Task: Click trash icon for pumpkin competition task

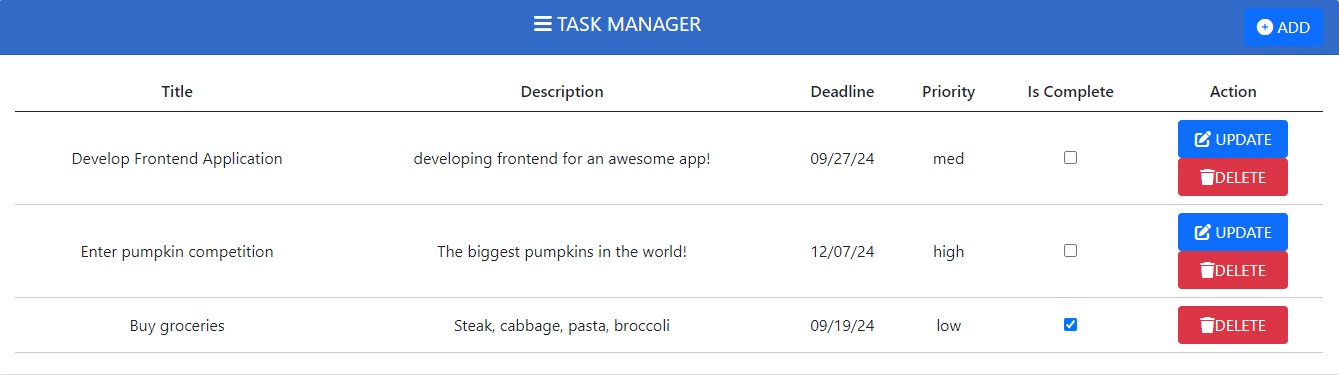Action: click(1207, 270)
